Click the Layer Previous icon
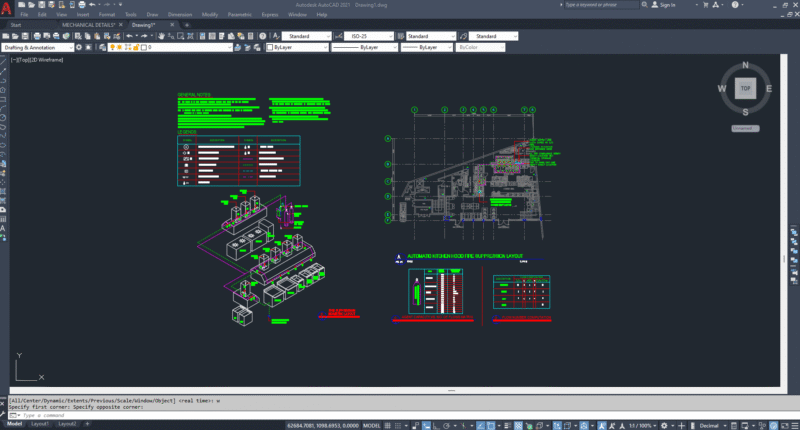Screen dimensions: 800x430 click(x=247, y=47)
